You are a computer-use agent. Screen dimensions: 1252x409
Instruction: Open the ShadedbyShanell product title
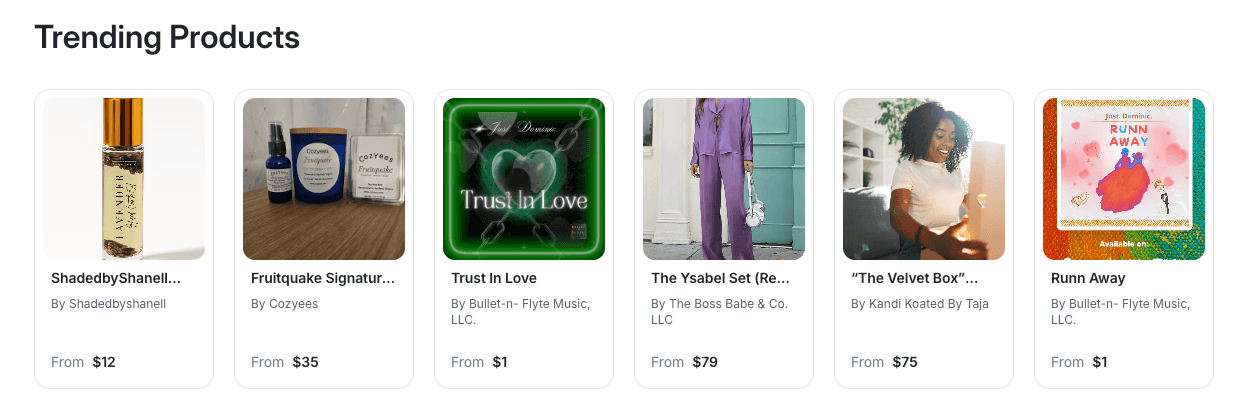tap(116, 278)
